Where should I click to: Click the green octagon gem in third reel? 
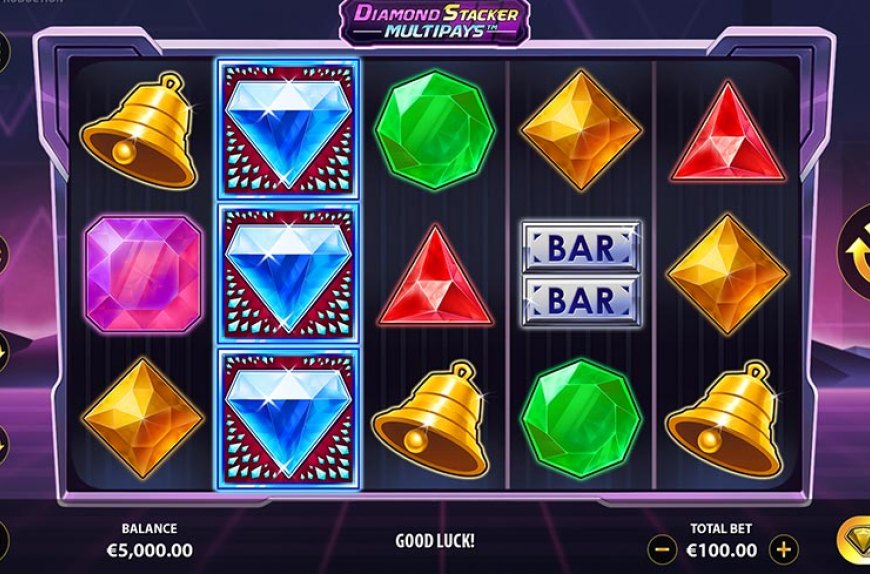pyautogui.click(x=435, y=130)
